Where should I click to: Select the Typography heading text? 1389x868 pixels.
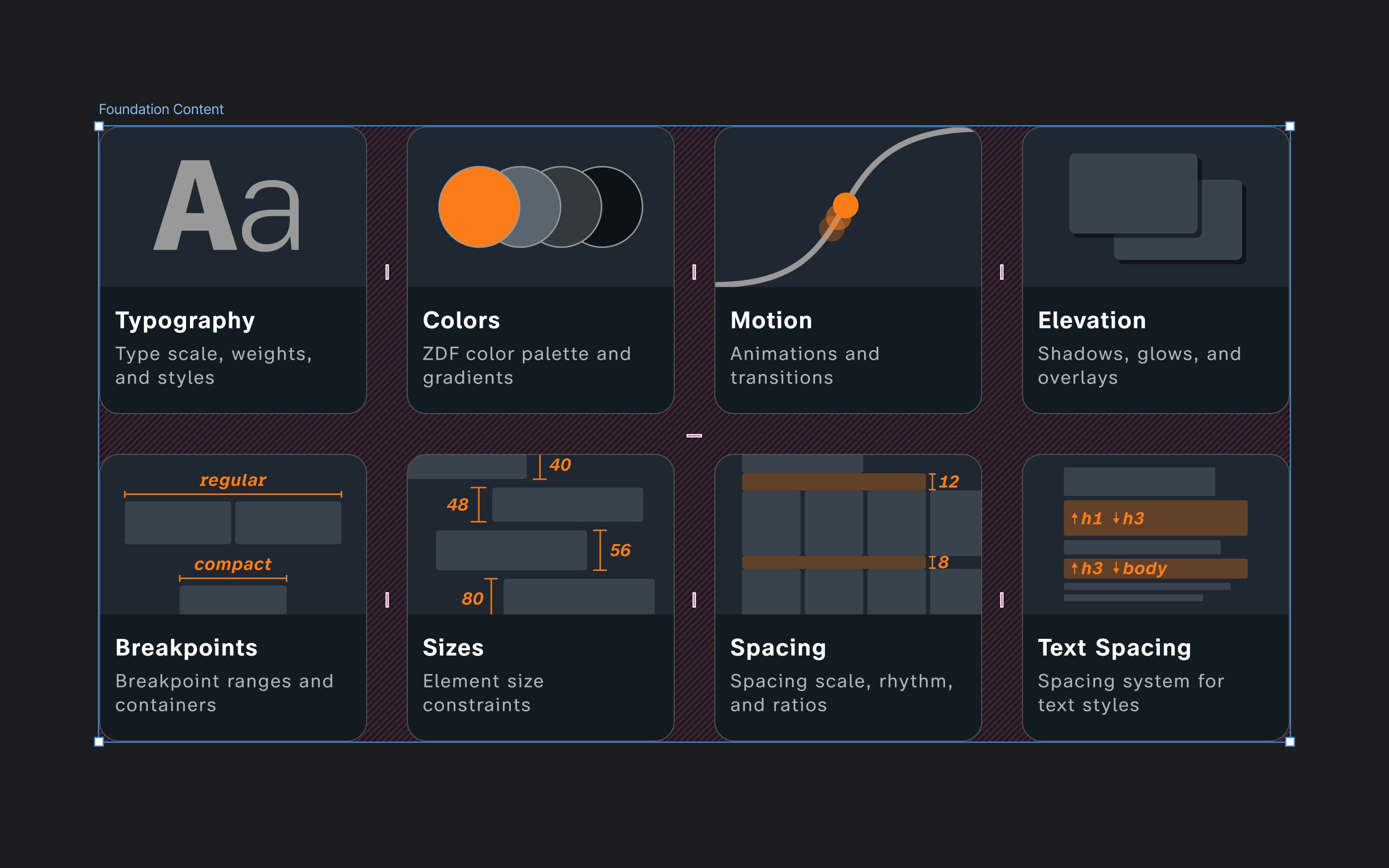click(x=185, y=320)
